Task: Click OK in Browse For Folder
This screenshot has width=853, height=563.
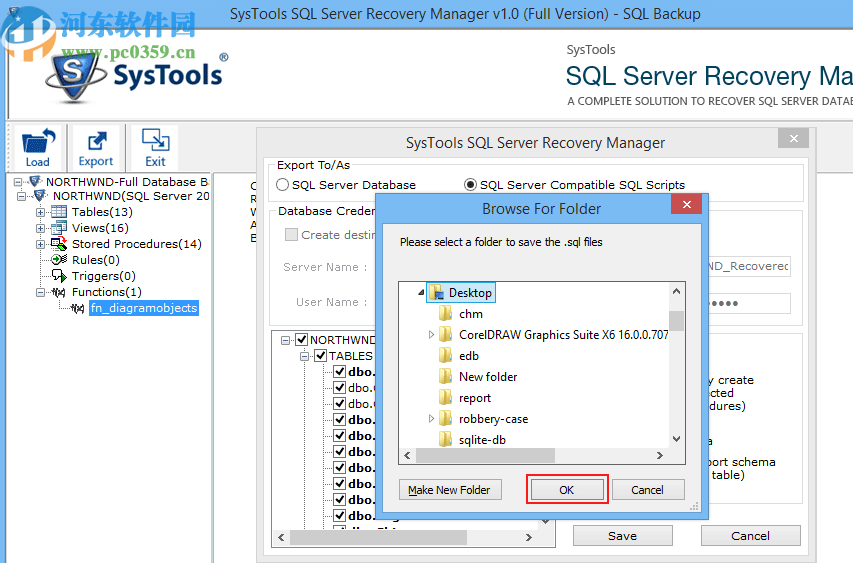Action: click(567, 490)
